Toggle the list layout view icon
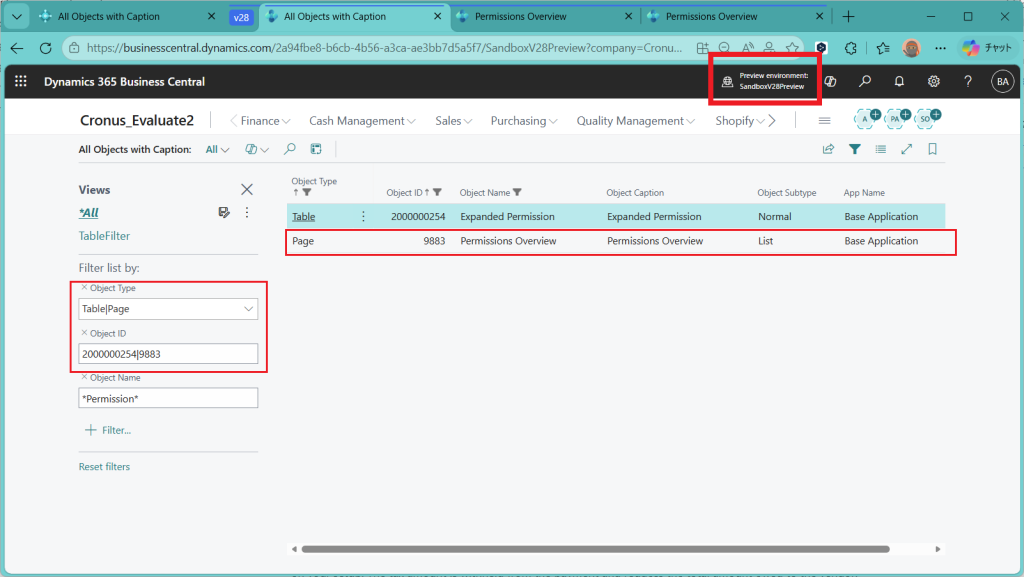The width and height of the screenshot is (1024, 577). point(880,149)
